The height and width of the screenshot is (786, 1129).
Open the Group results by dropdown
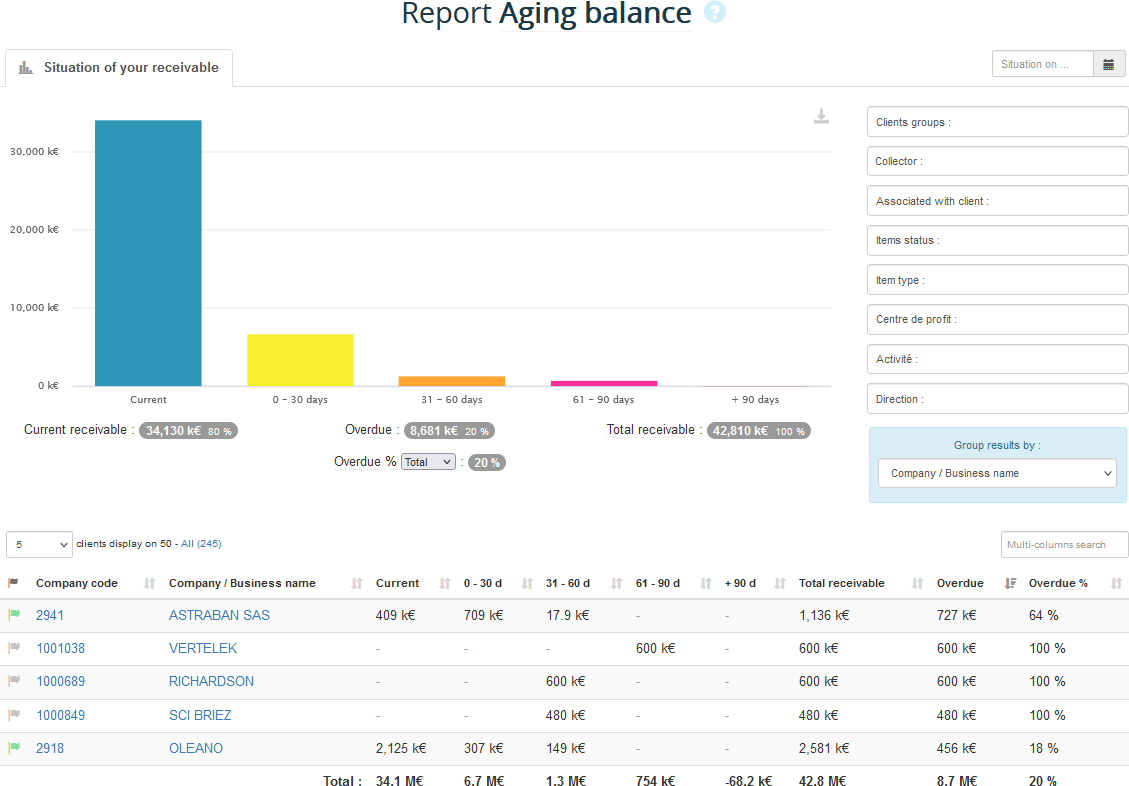997,473
